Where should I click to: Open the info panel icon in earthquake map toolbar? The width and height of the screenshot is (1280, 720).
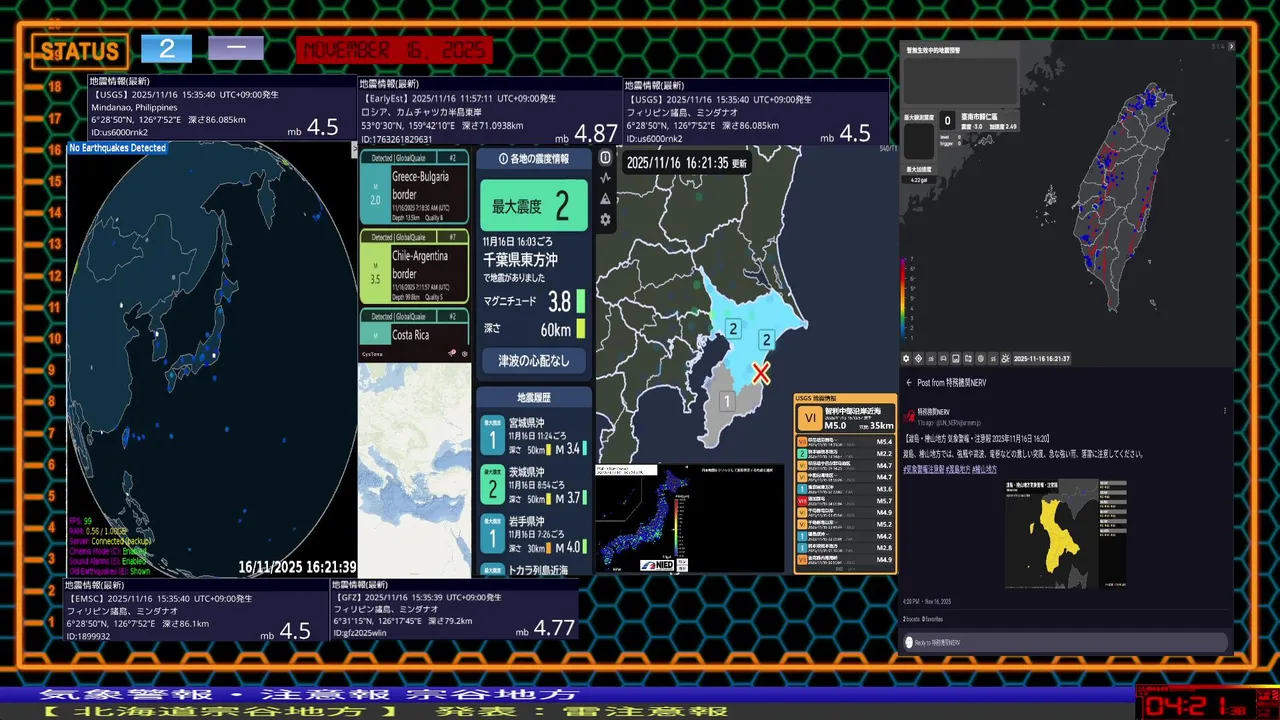coord(605,157)
